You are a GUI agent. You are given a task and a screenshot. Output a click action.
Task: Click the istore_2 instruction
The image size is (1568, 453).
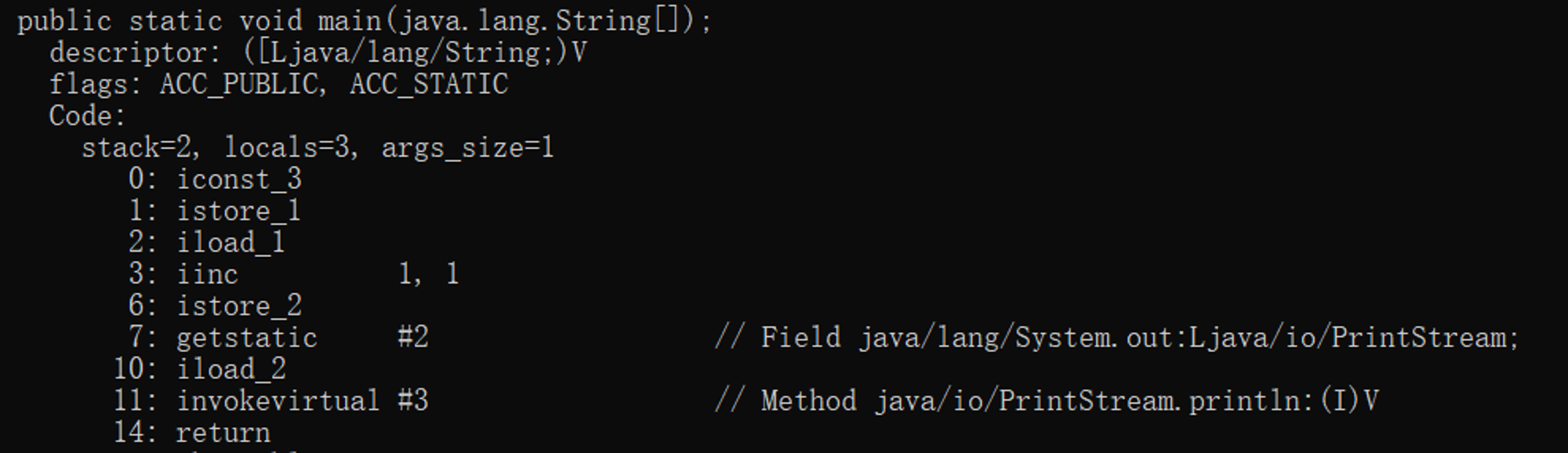pos(239,306)
